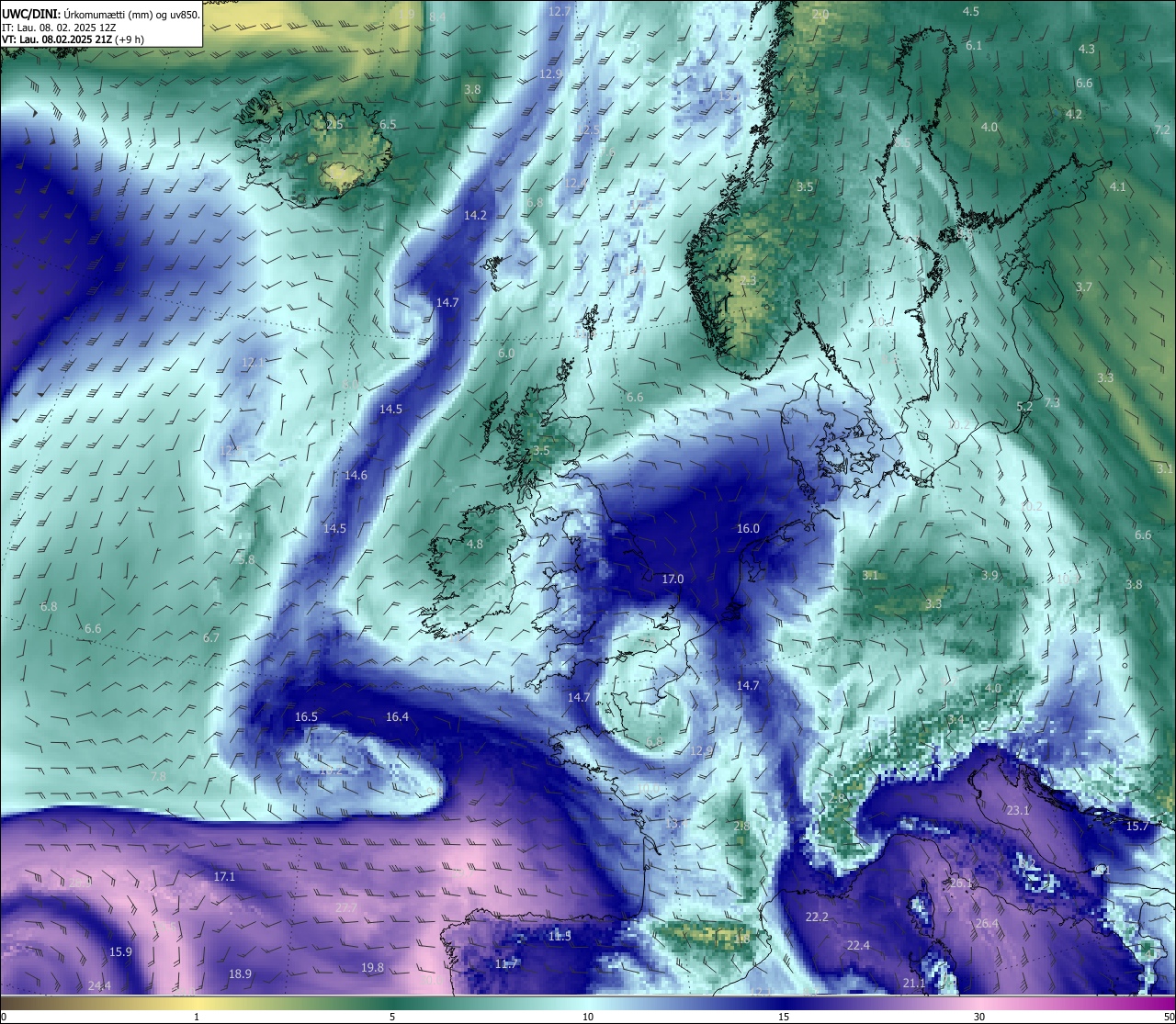Click the 4.3 value label
The image size is (1176, 1024).
(x=1087, y=49)
